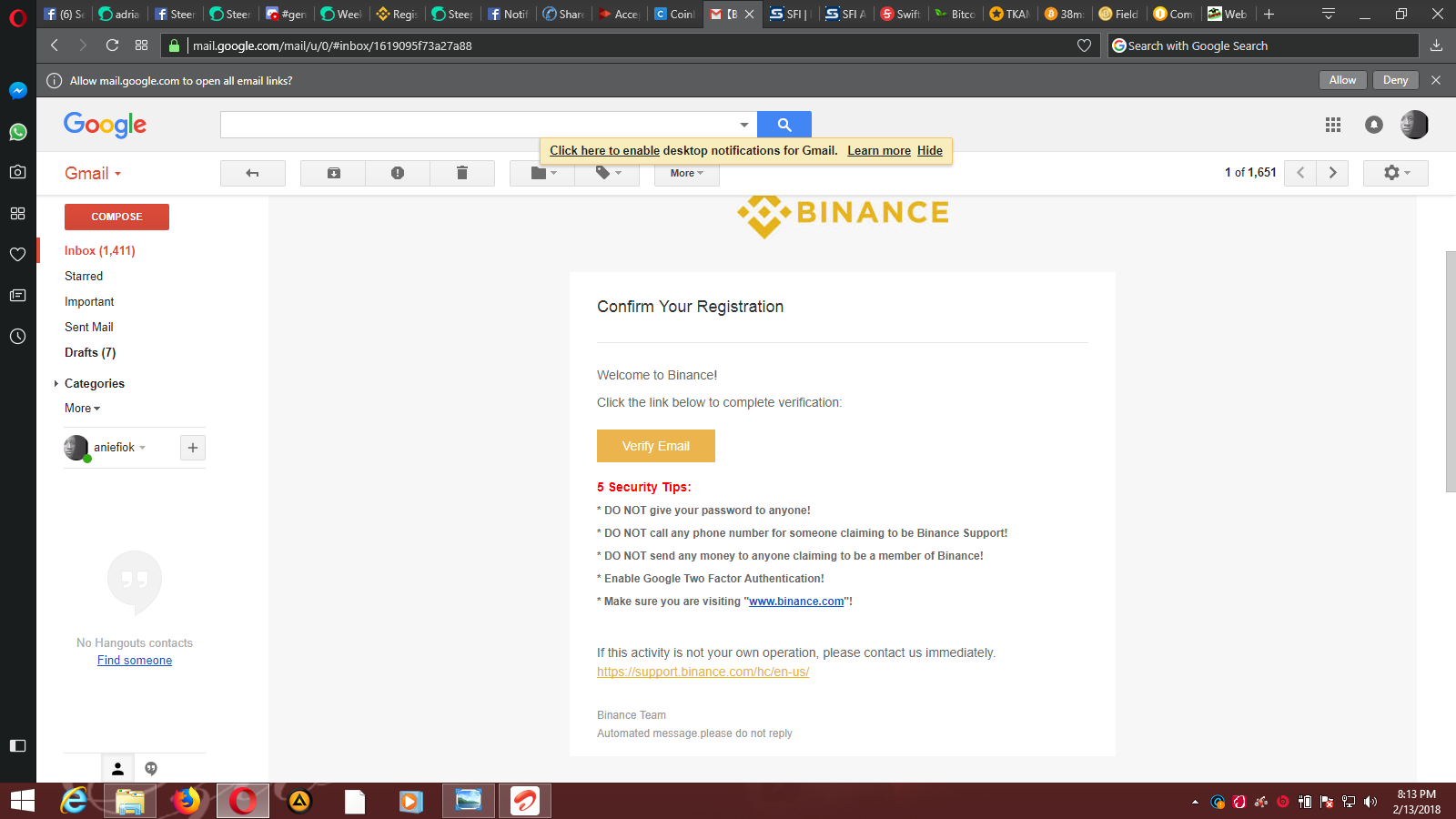Click the blue Gmail search button
The width and height of the screenshot is (1456, 819).
(x=784, y=125)
